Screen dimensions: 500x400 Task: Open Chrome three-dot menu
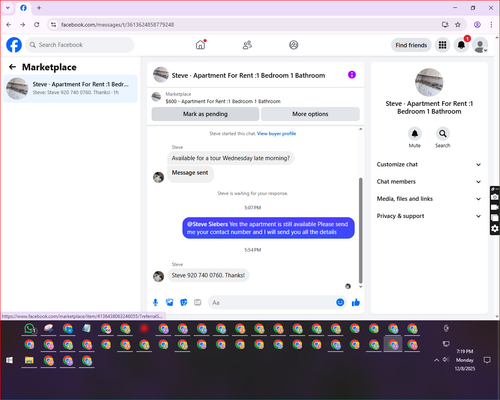(x=491, y=24)
